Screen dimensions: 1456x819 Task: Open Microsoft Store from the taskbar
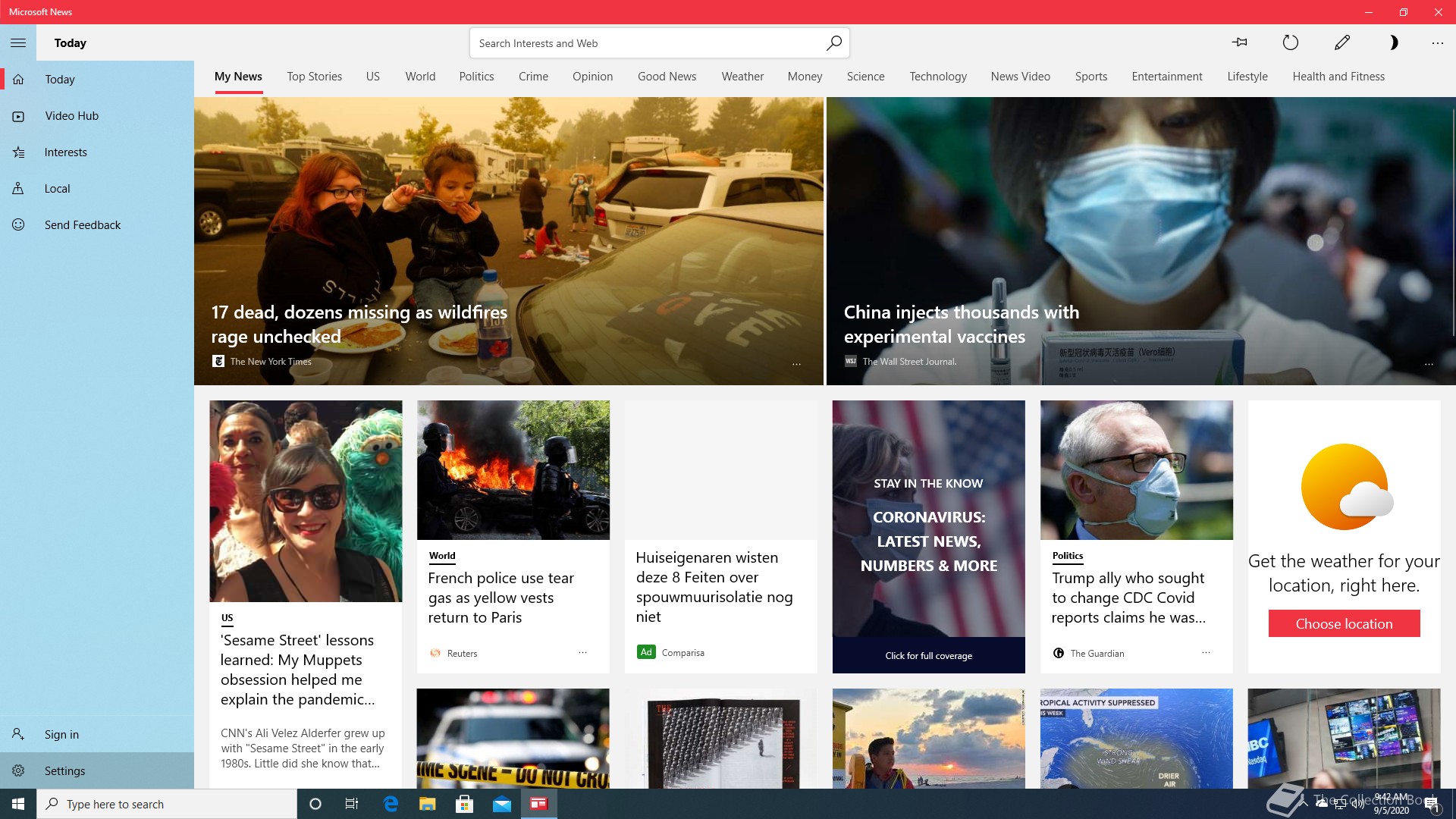point(464,804)
